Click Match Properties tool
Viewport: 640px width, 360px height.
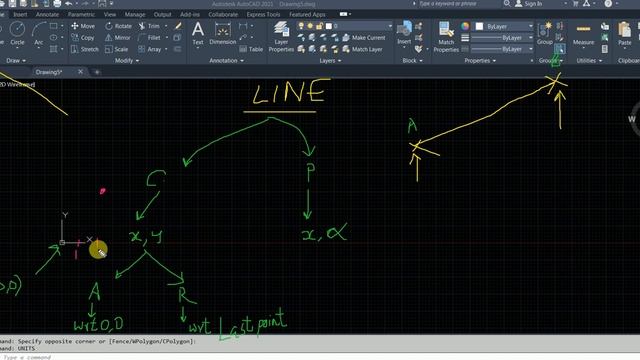pyautogui.click(x=446, y=37)
